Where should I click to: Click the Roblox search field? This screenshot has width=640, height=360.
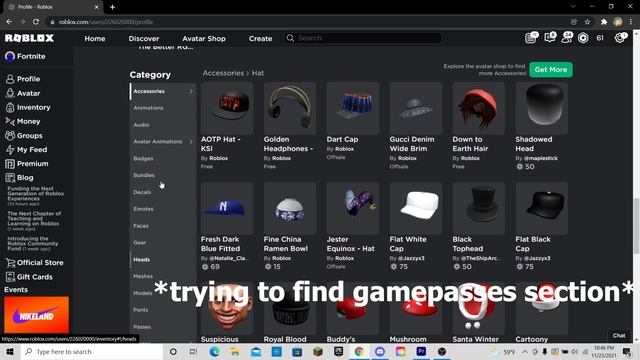(x=363, y=38)
